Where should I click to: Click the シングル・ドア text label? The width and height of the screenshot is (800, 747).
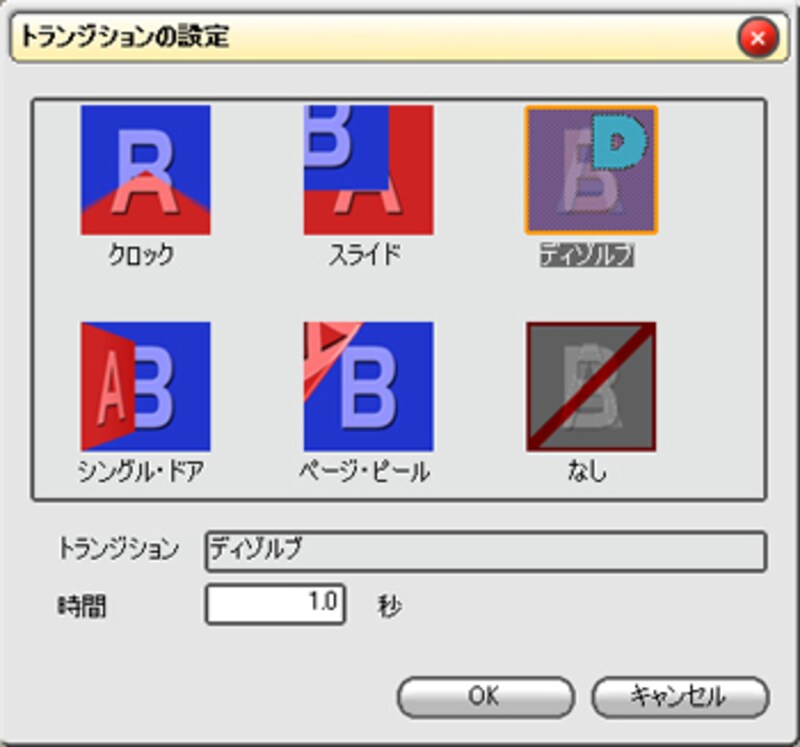[x=141, y=472]
